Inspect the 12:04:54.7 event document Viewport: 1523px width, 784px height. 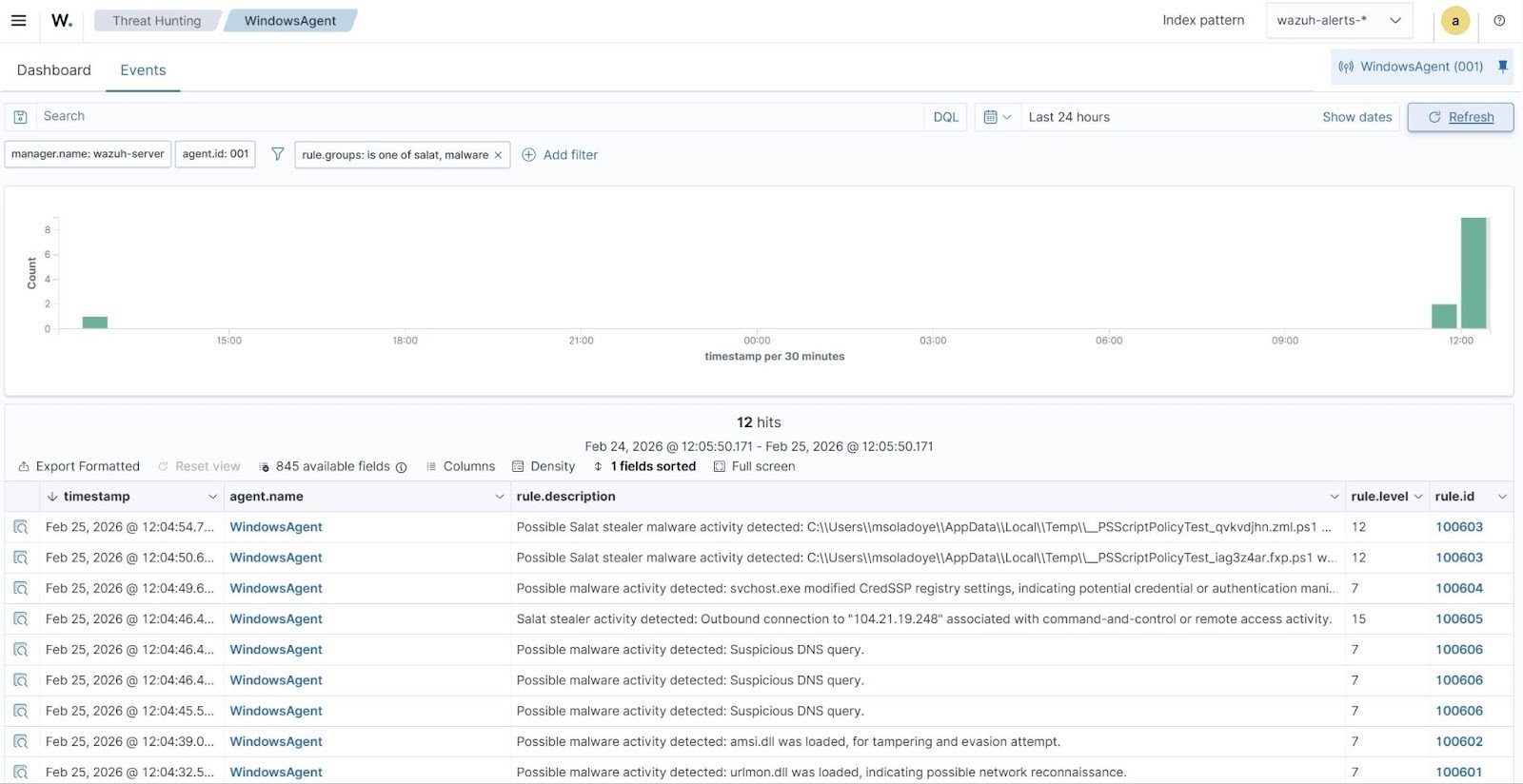tap(21, 527)
